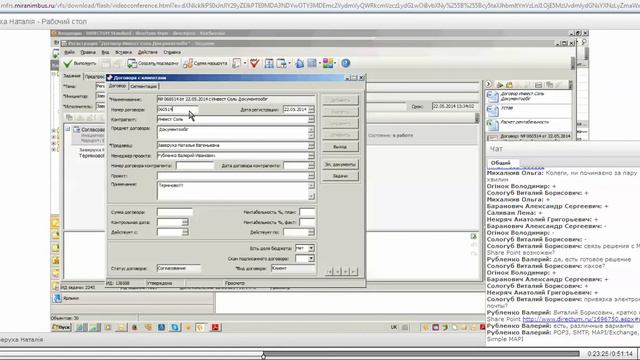Click the Пуск start button on remote taskbar

click(x=61, y=327)
